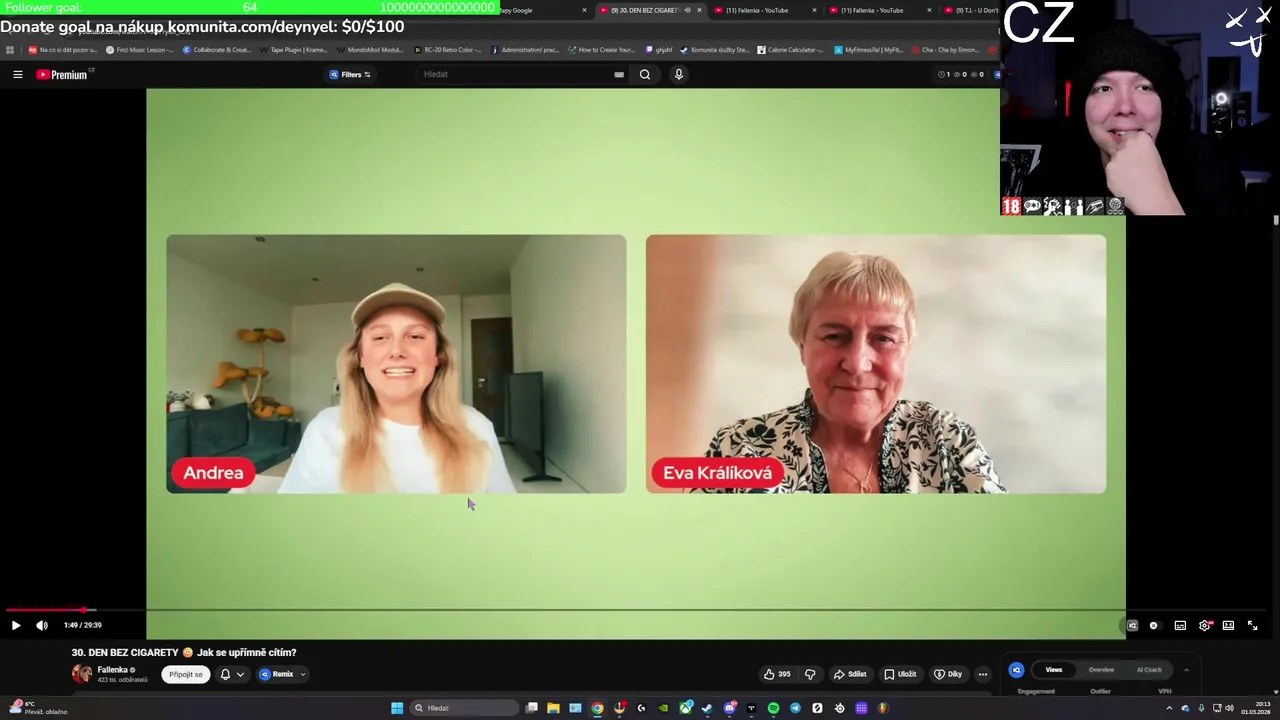Open the YouTube hamburger guide menu

coord(17,74)
